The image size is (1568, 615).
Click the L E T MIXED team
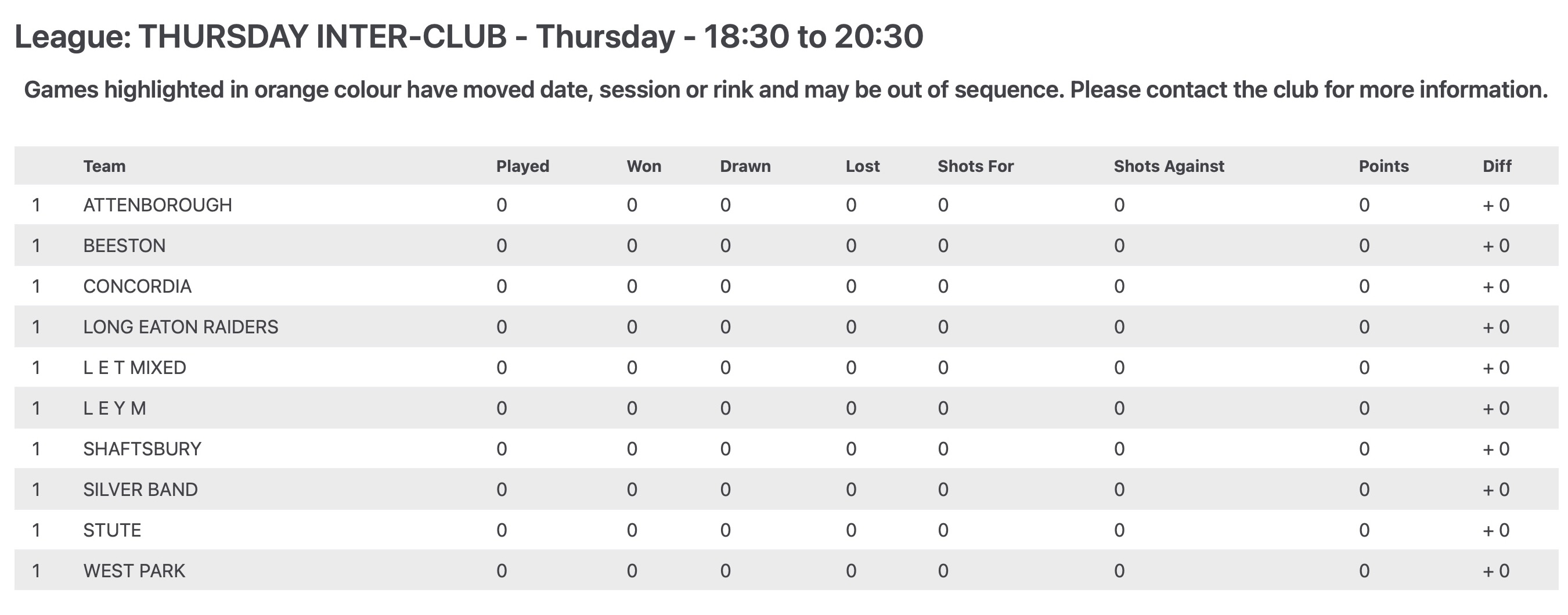tap(135, 368)
